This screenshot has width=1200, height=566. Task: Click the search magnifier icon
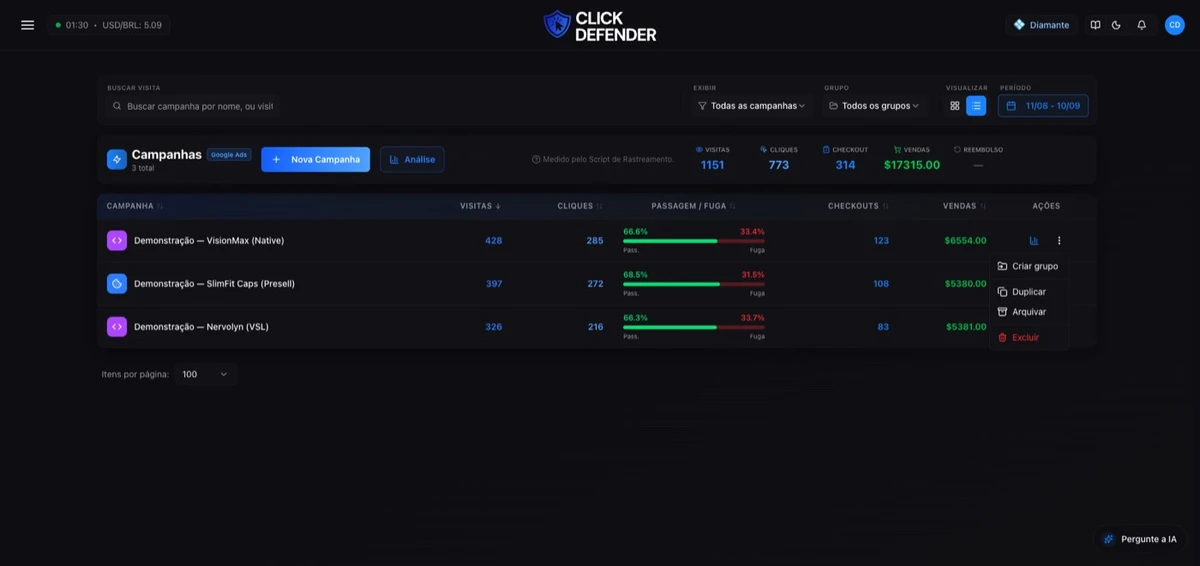tap(117, 106)
